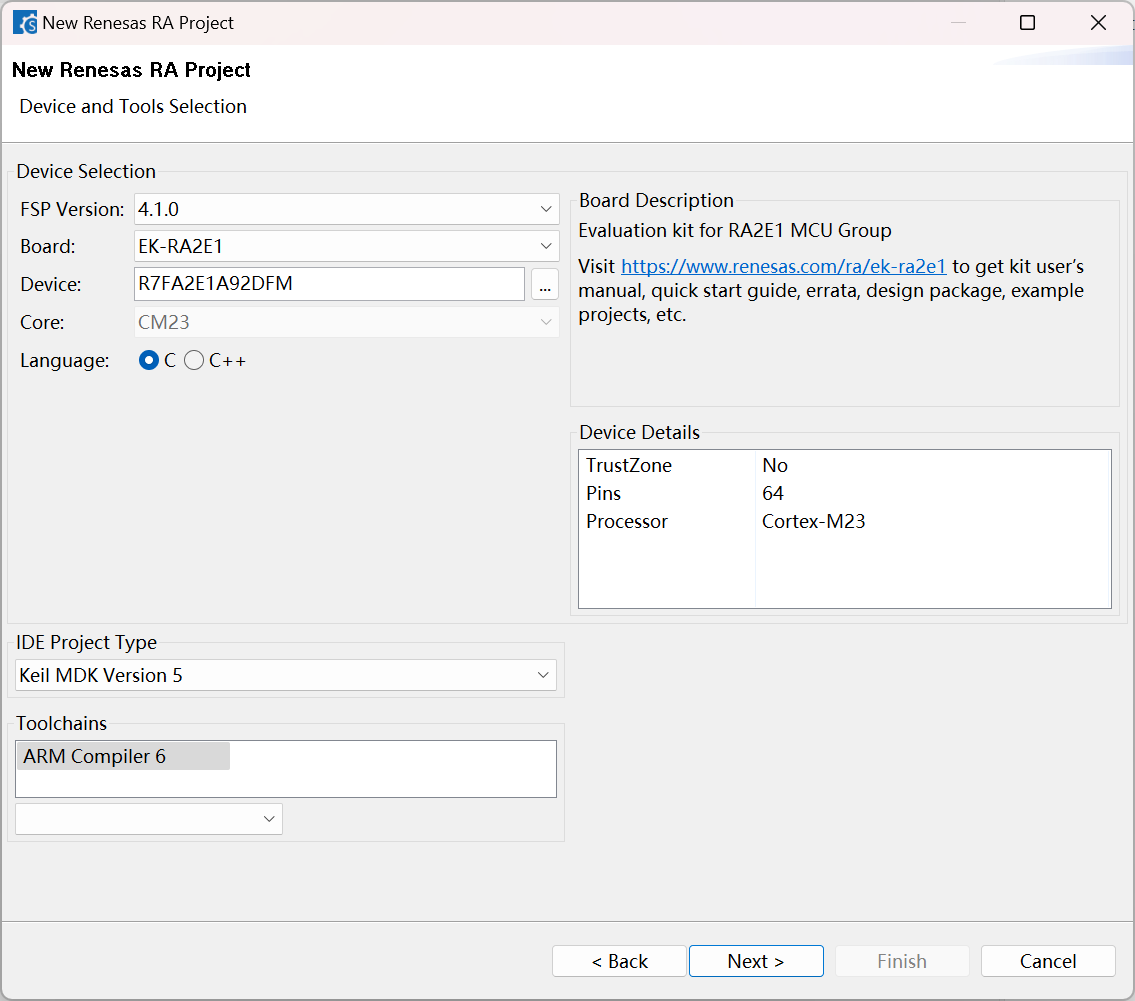Screen dimensions: 1135x1001
Task: Click the TrustZone row in Device Details
Action: click(x=844, y=465)
